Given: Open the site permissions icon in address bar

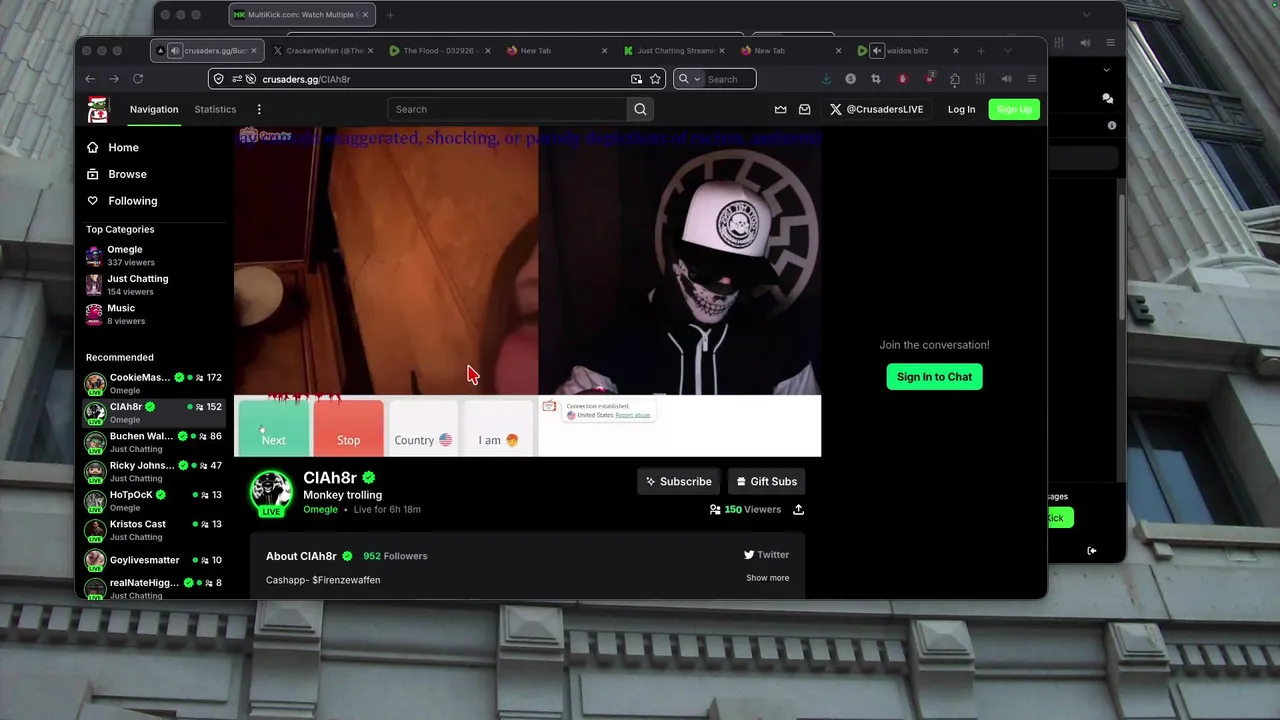Looking at the screenshot, I should tap(238, 79).
